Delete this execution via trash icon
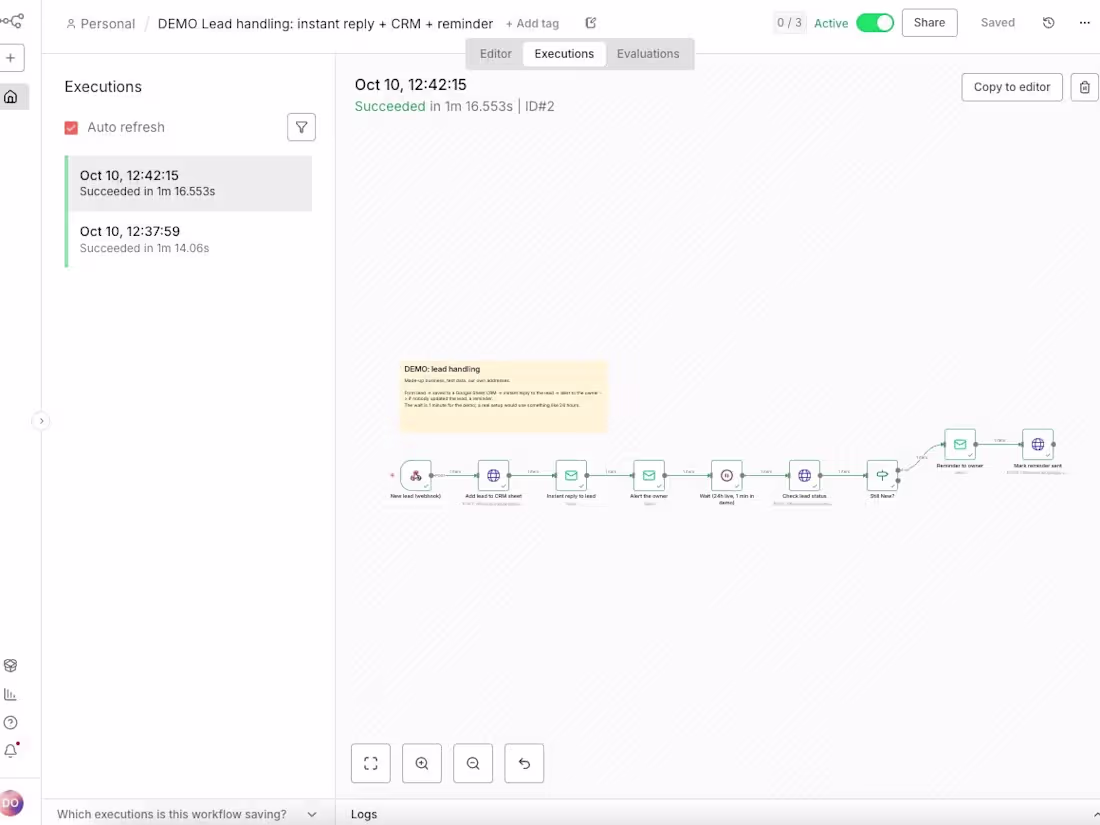1100x825 pixels. (1085, 87)
